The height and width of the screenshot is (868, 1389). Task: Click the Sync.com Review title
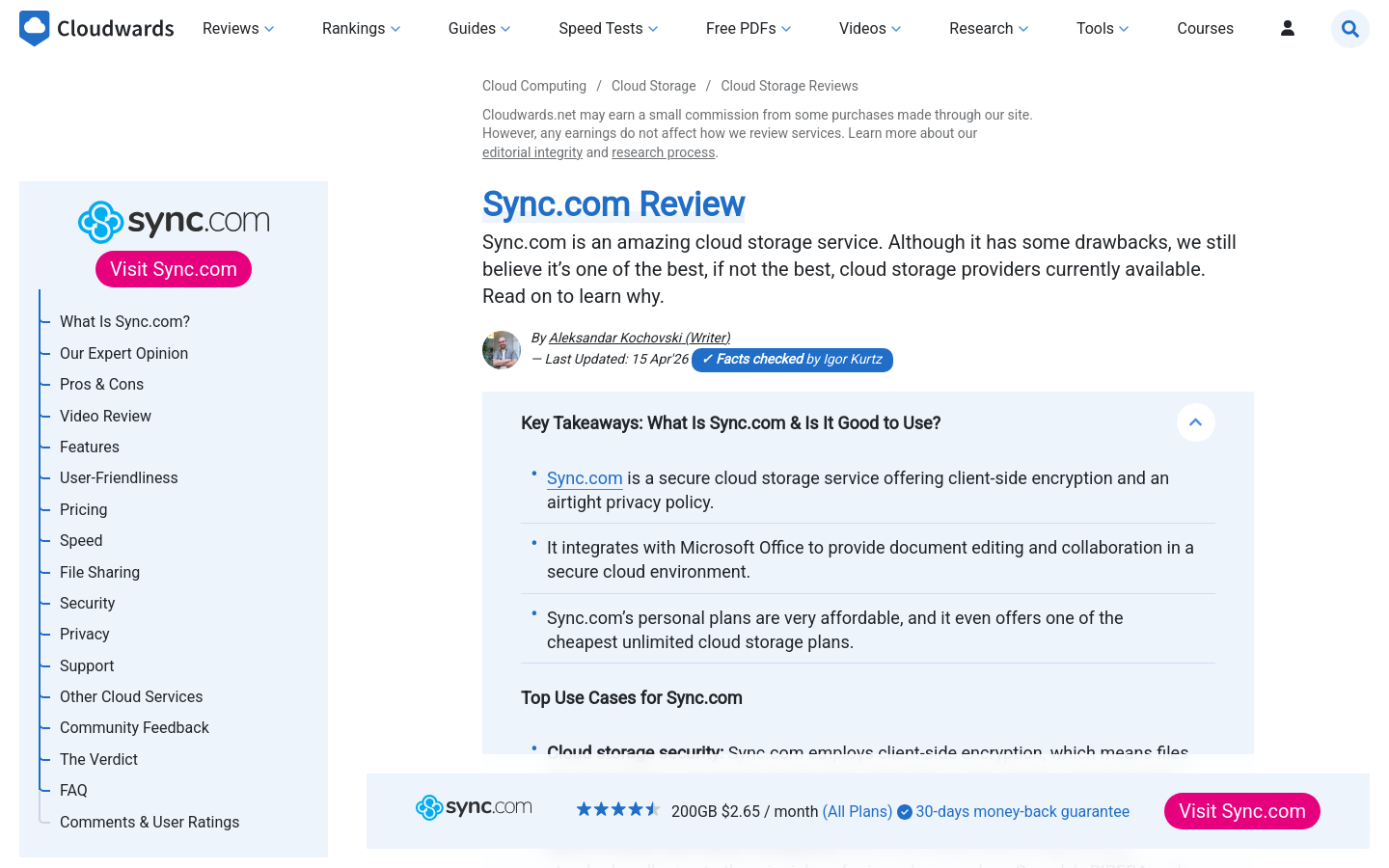tap(613, 204)
